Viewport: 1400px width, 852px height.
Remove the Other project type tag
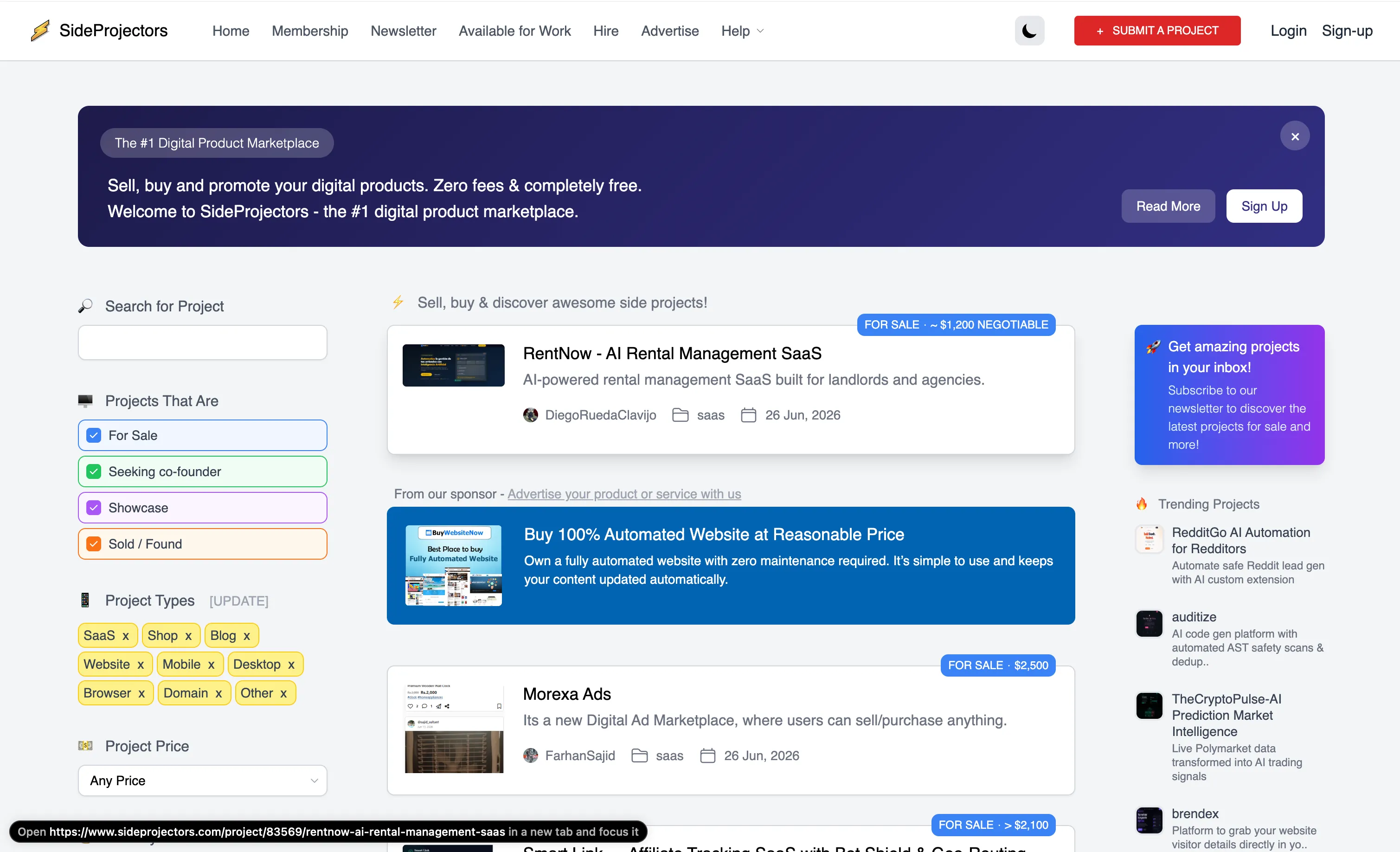tap(283, 693)
